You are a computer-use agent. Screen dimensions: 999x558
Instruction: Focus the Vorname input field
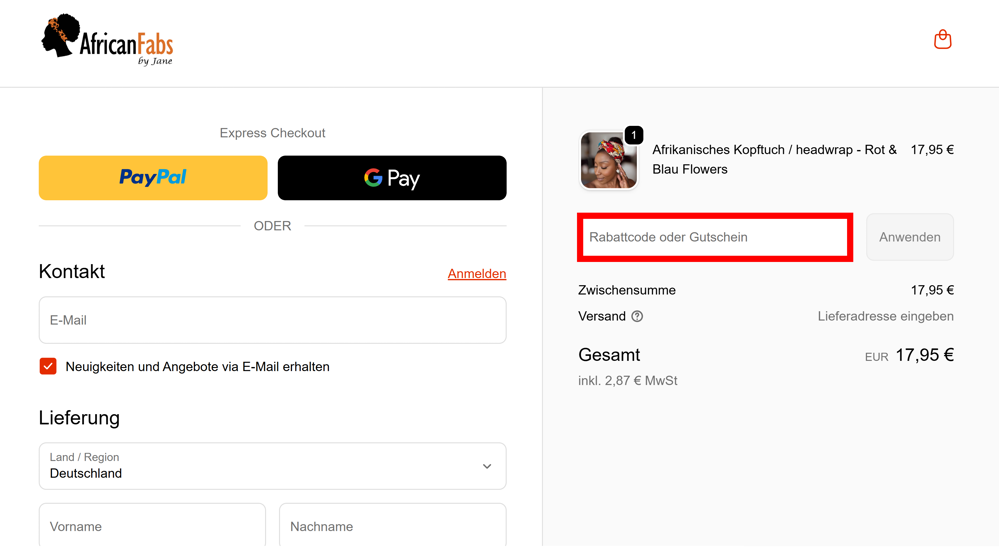(152, 526)
